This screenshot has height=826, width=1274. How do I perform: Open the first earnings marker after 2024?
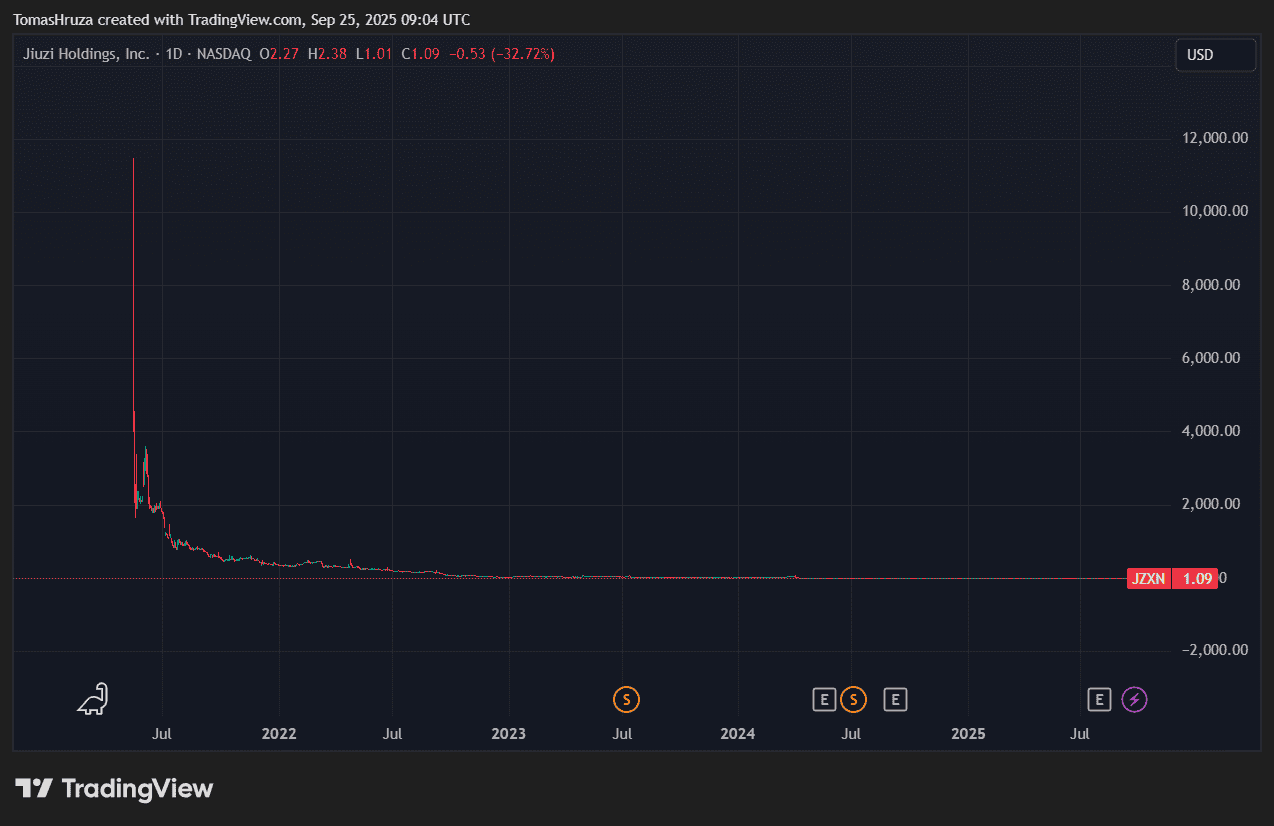coord(823,700)
